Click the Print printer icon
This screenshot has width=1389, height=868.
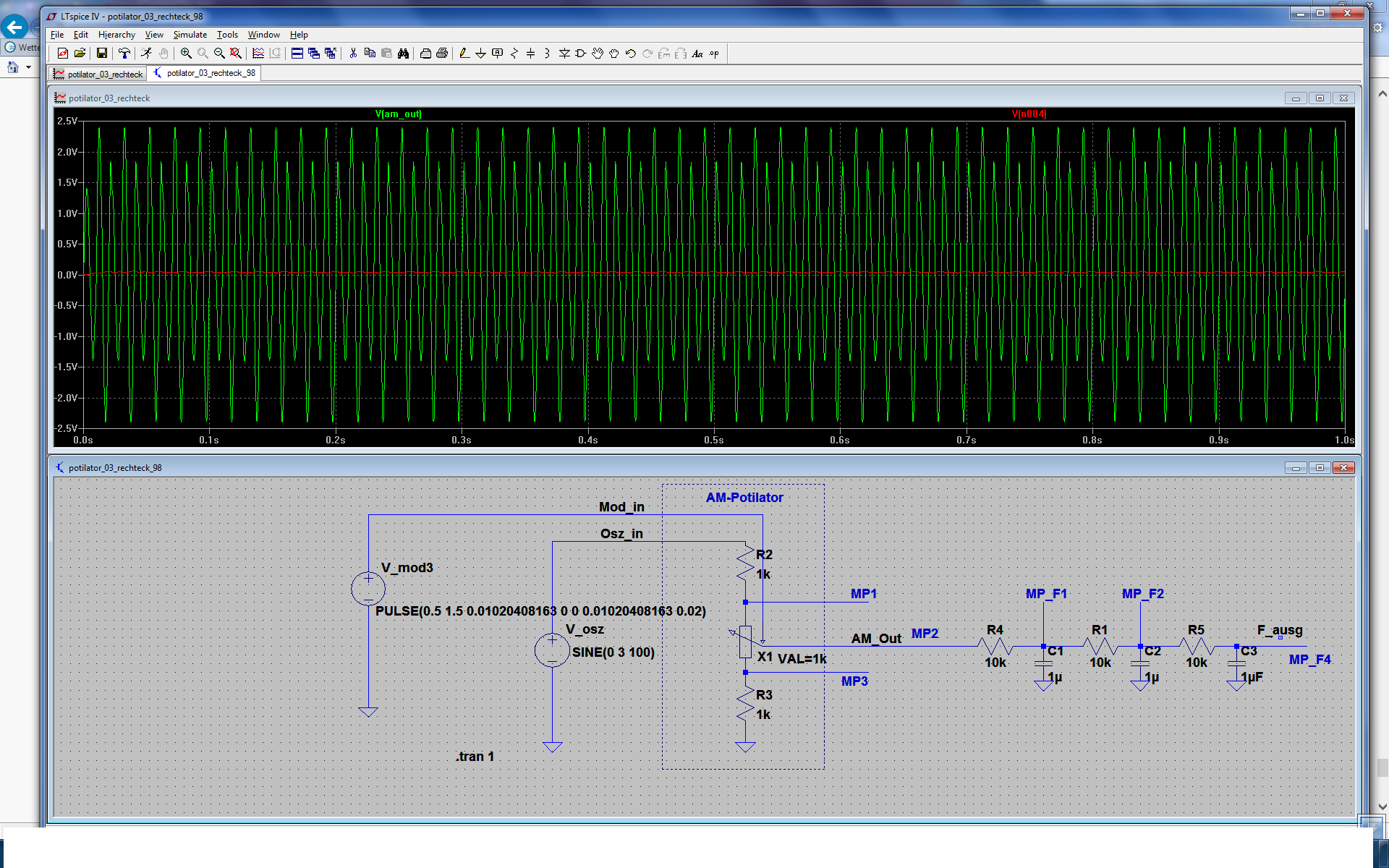click(x=442, y=54)
